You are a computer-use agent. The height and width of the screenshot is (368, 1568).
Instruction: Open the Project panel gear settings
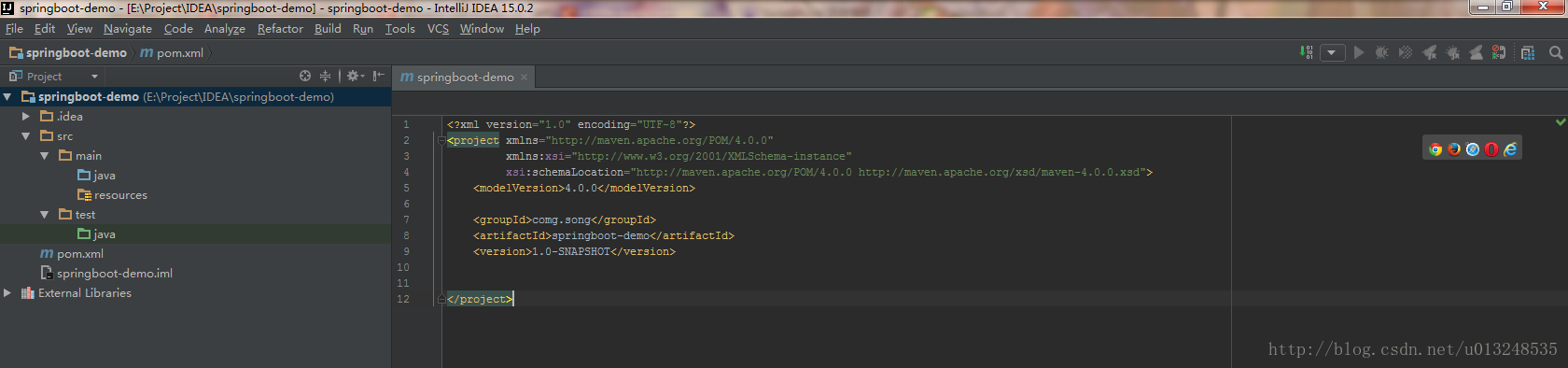click(x=355, y=76)
